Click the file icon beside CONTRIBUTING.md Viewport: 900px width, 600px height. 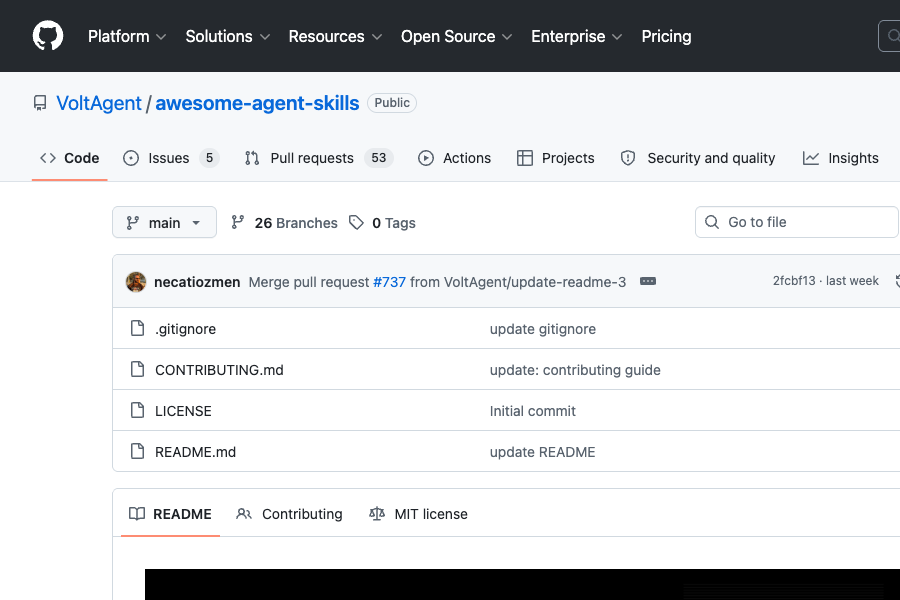(x=137, y=369)
